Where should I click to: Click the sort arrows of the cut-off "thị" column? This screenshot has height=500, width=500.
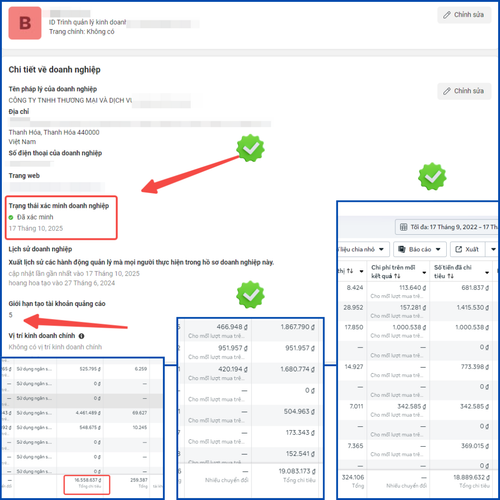point(350,271)
